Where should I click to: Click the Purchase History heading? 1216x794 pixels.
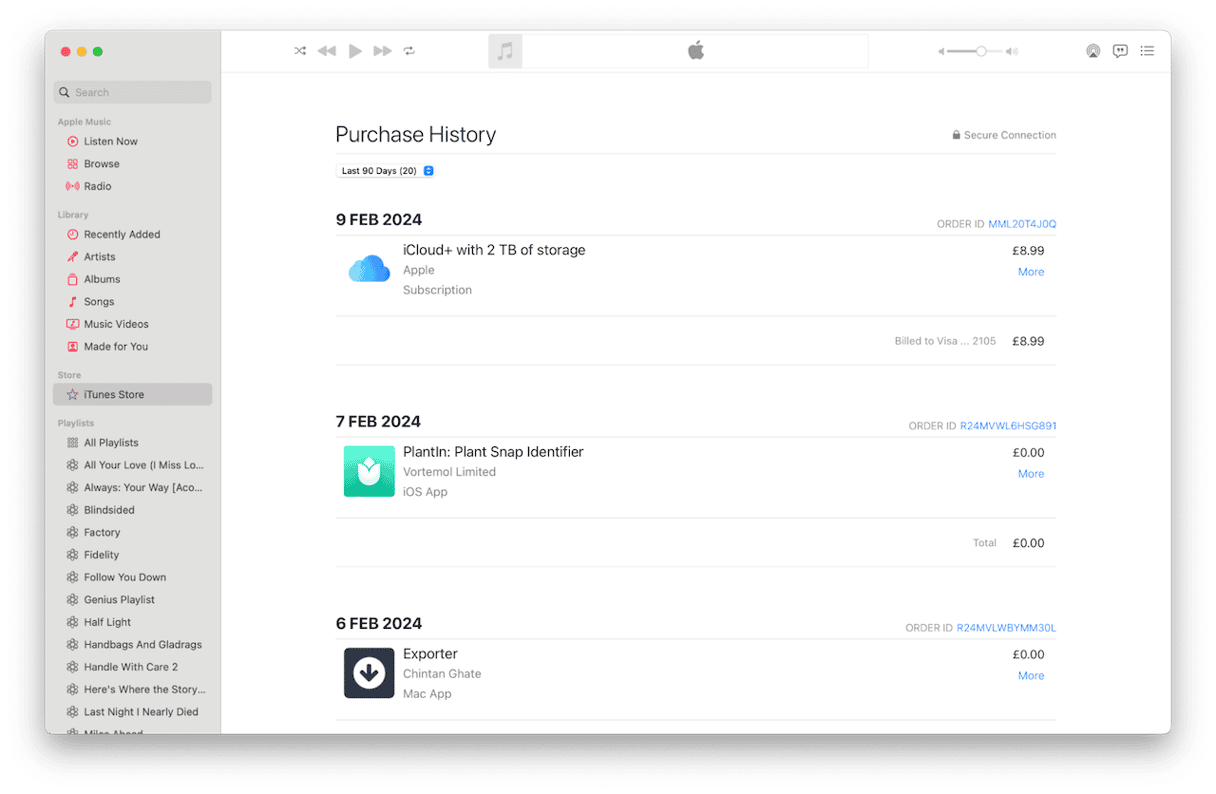tap(415, 135)
